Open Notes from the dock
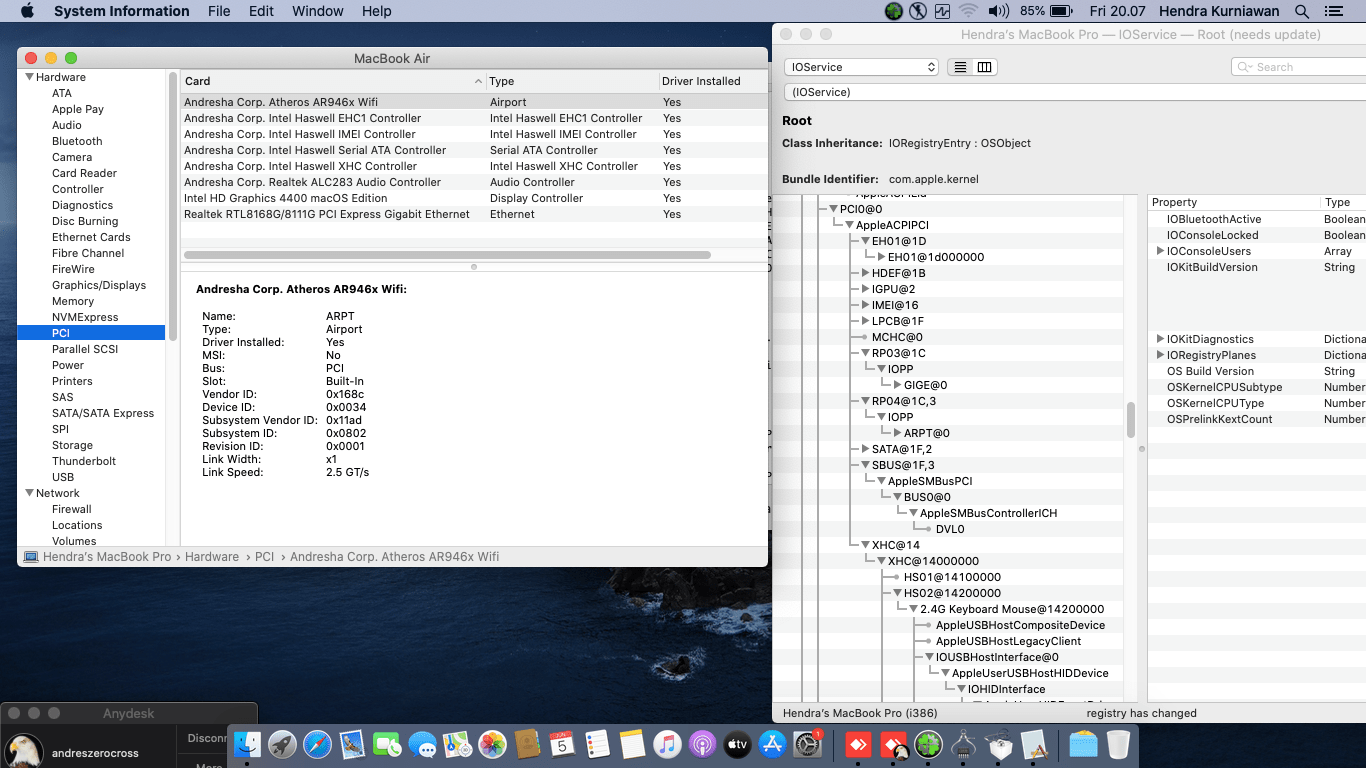Image resolution: width=1366 pixels, height=768 pixels. (632, 744)
